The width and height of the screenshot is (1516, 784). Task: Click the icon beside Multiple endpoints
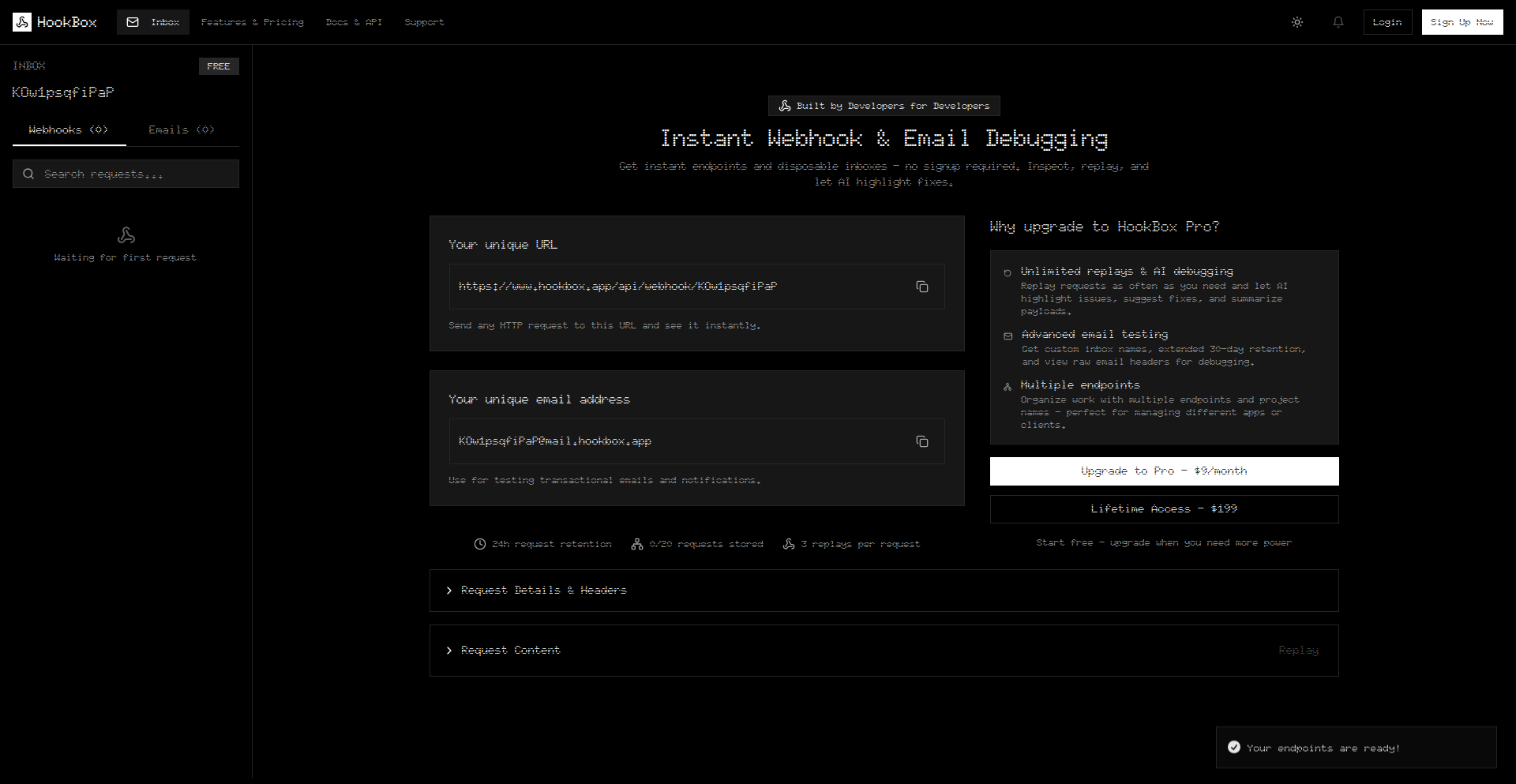click(x=1008, y=387)
